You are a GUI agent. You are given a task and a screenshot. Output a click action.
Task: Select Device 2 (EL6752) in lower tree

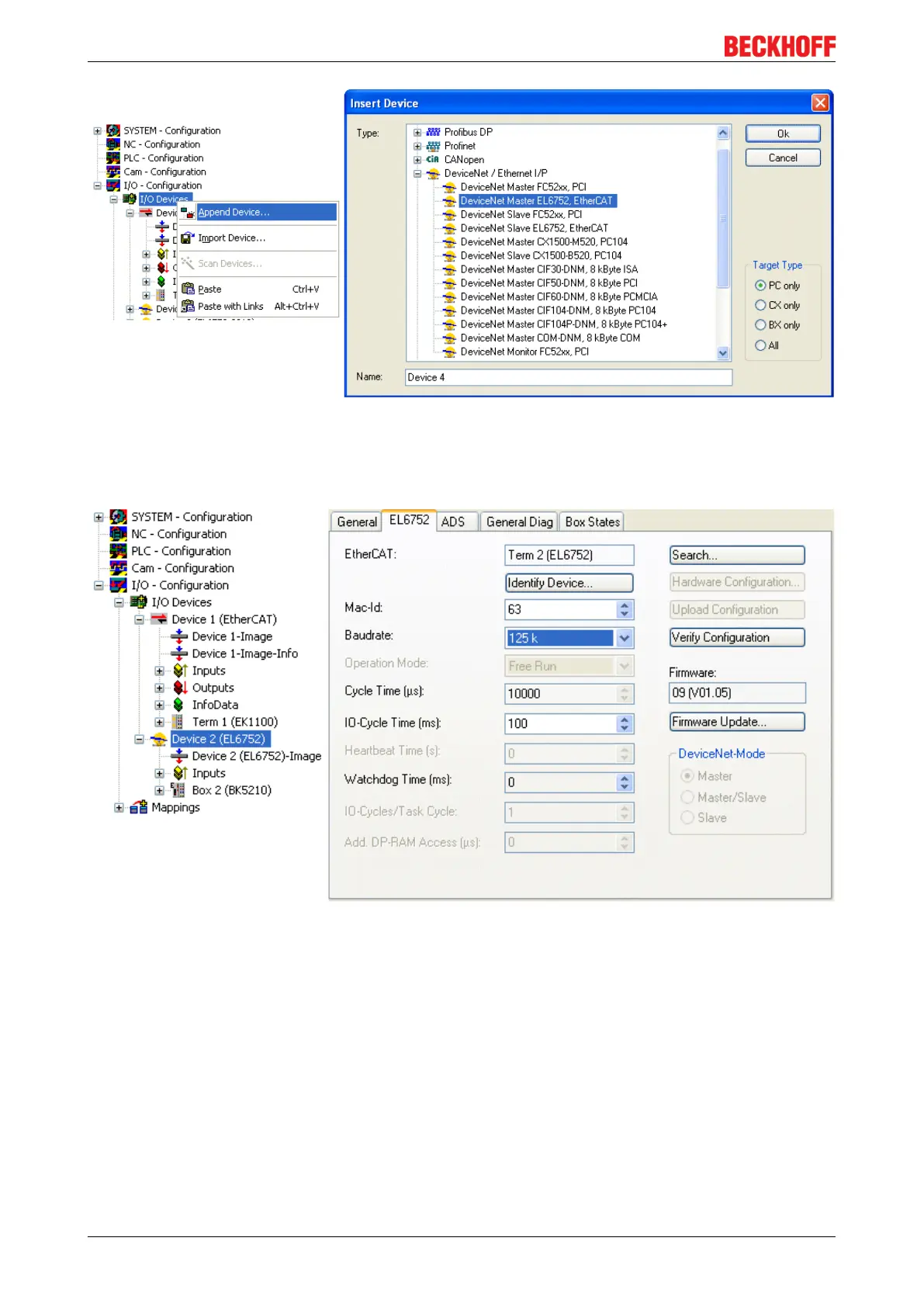click(220, 739)
